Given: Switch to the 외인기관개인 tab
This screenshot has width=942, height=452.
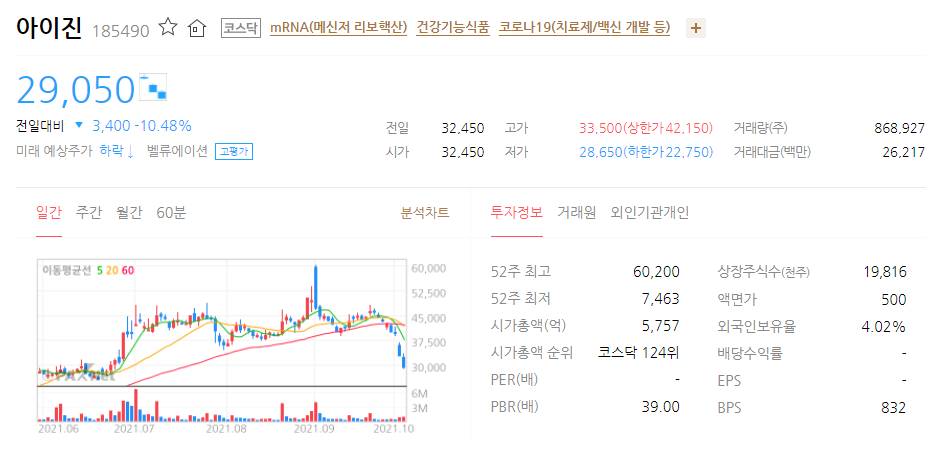Looking at the screenshot, I should tap(649, 212).
